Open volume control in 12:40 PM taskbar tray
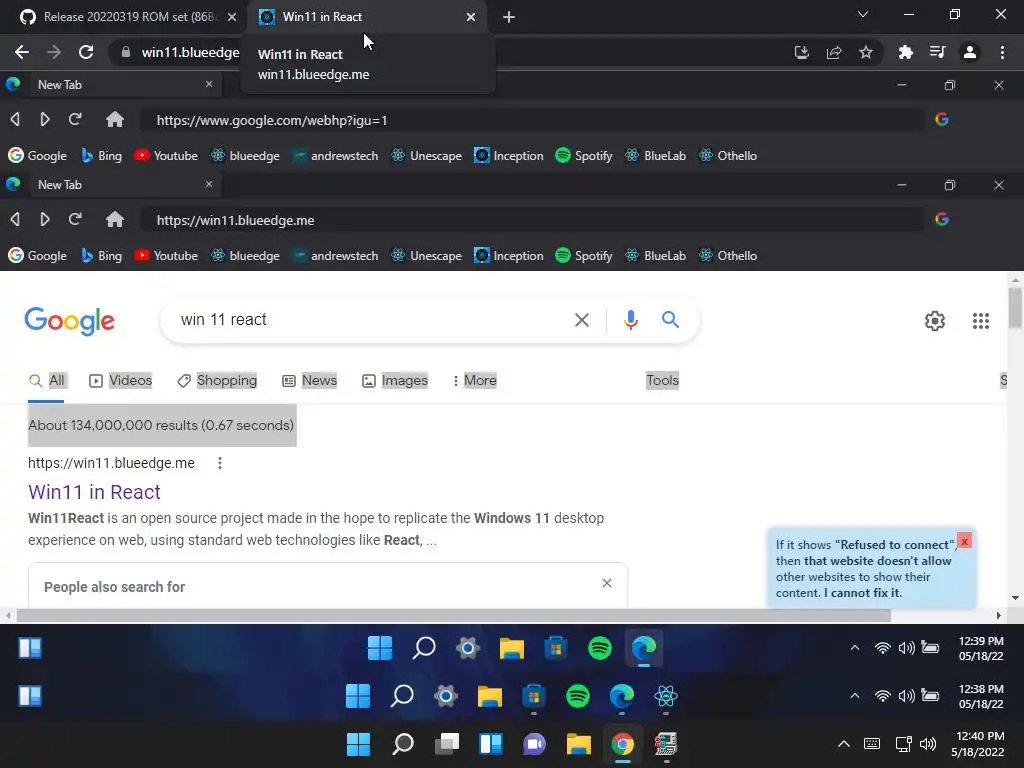Screen dimensions: 1024x768 927,744
